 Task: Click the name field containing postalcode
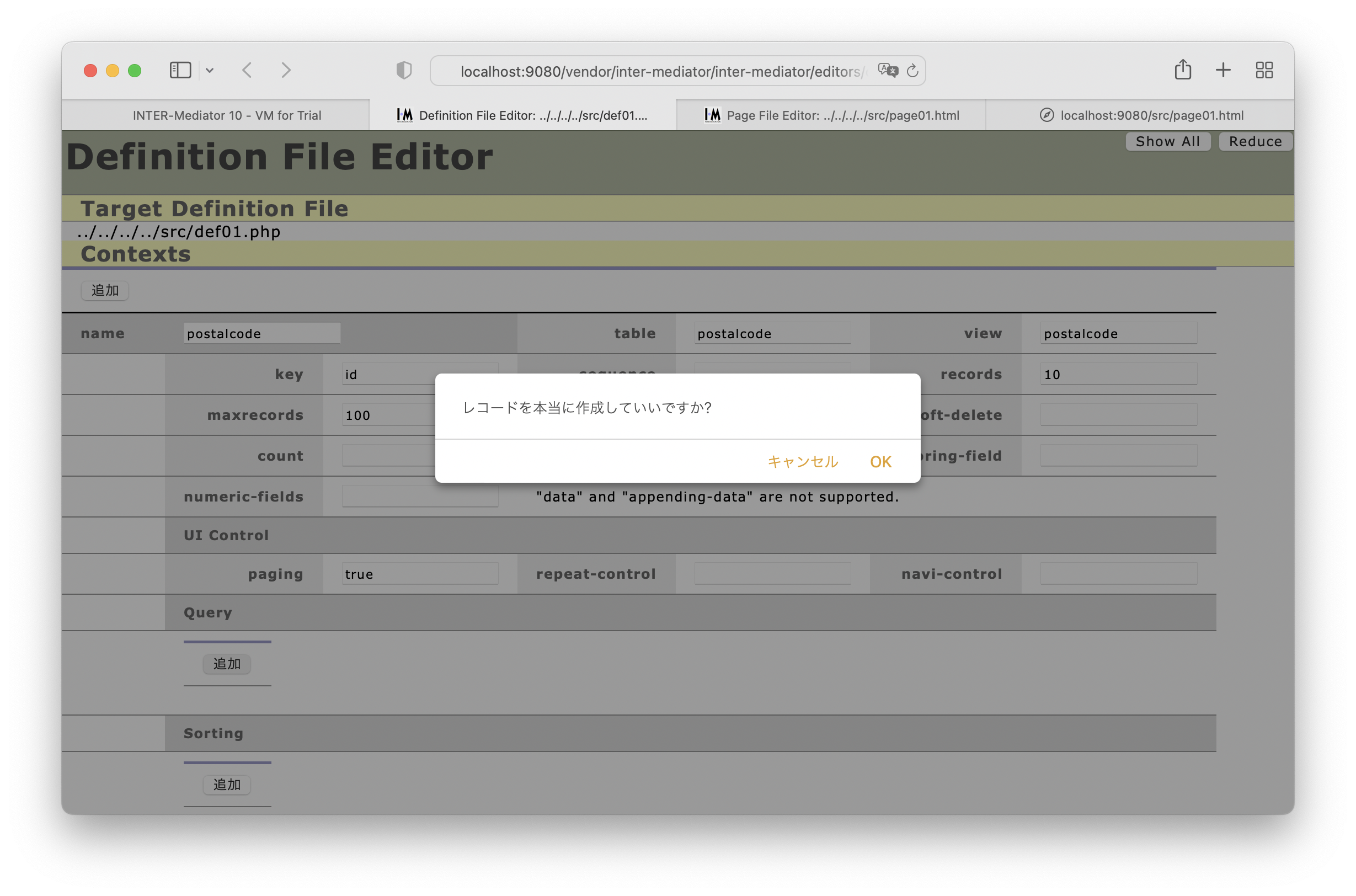pyautogui.click(x=262, y=333)
